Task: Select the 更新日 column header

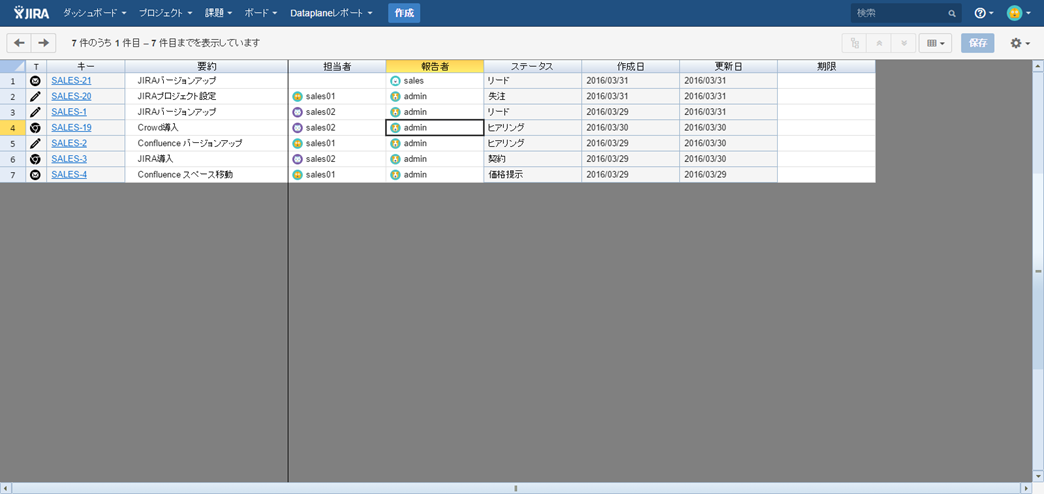Action: point(728,66)
